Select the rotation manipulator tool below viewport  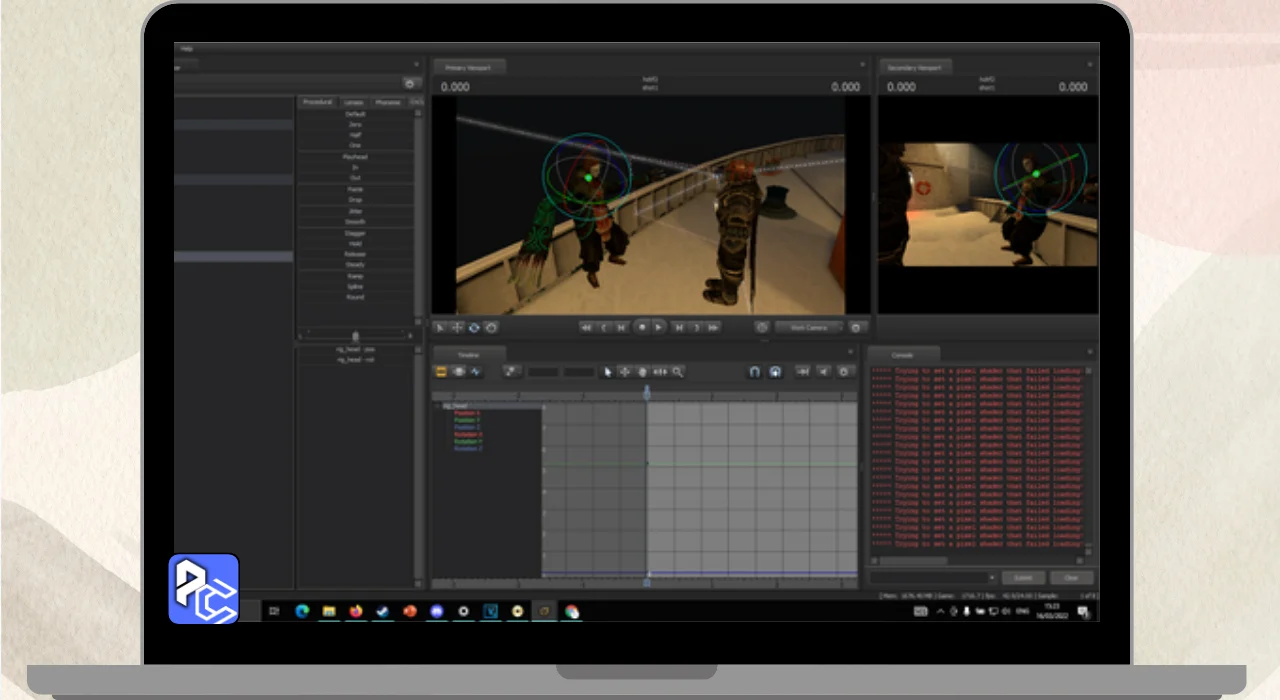coord(474,327)
